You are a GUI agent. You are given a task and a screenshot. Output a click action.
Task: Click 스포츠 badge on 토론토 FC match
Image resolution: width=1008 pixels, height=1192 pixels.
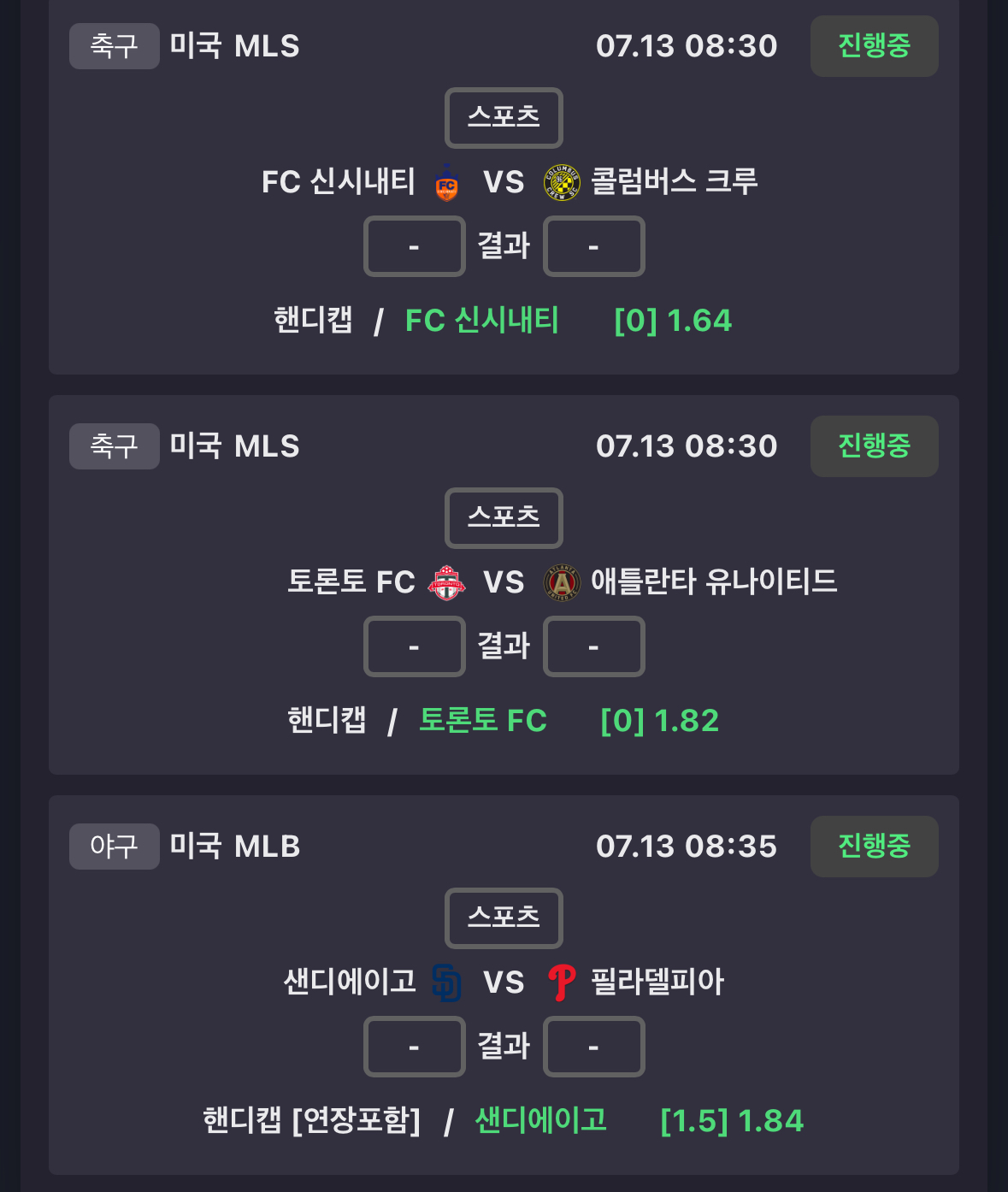(x=504, y=517)
